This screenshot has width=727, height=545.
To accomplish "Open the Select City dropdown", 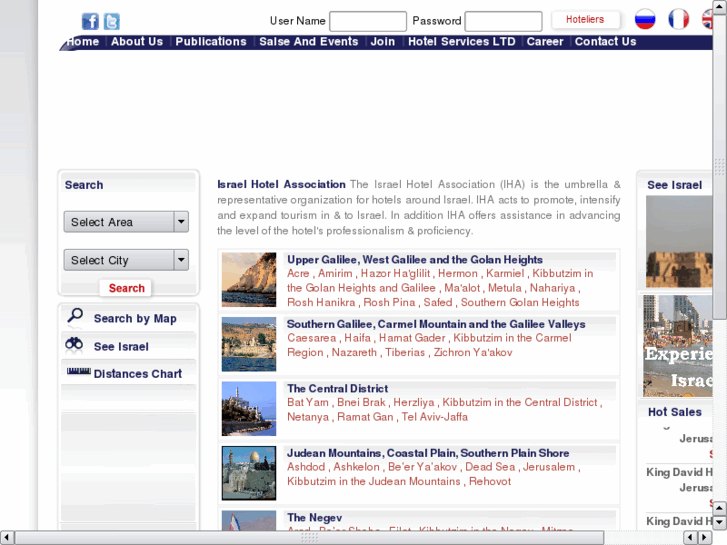I will tap(126, 260).
